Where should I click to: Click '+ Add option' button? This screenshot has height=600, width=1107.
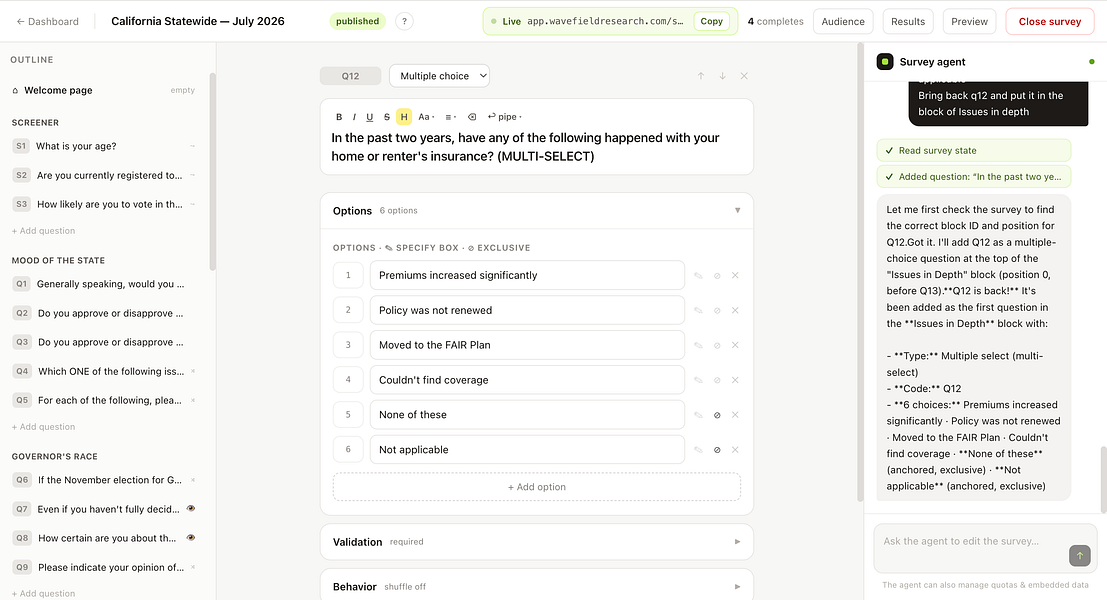coord(537,486)
